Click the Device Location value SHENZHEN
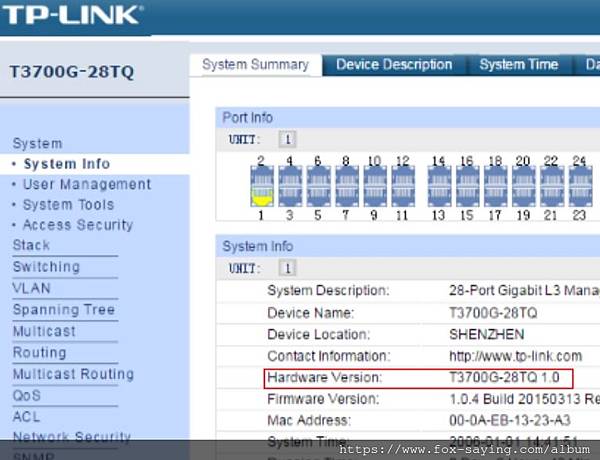The image size is (600, 460). coord(487,334)
